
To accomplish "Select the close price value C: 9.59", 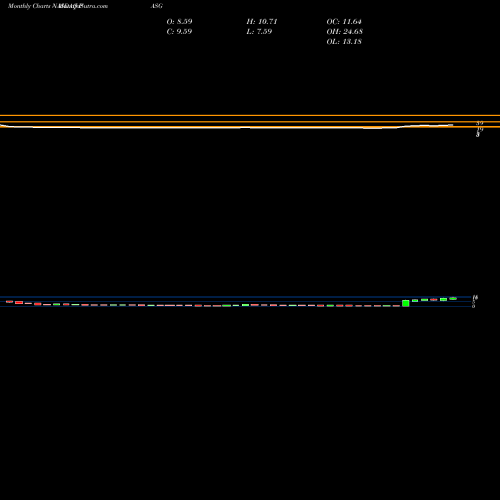I will pyautogui.click(x=179, y=31).
